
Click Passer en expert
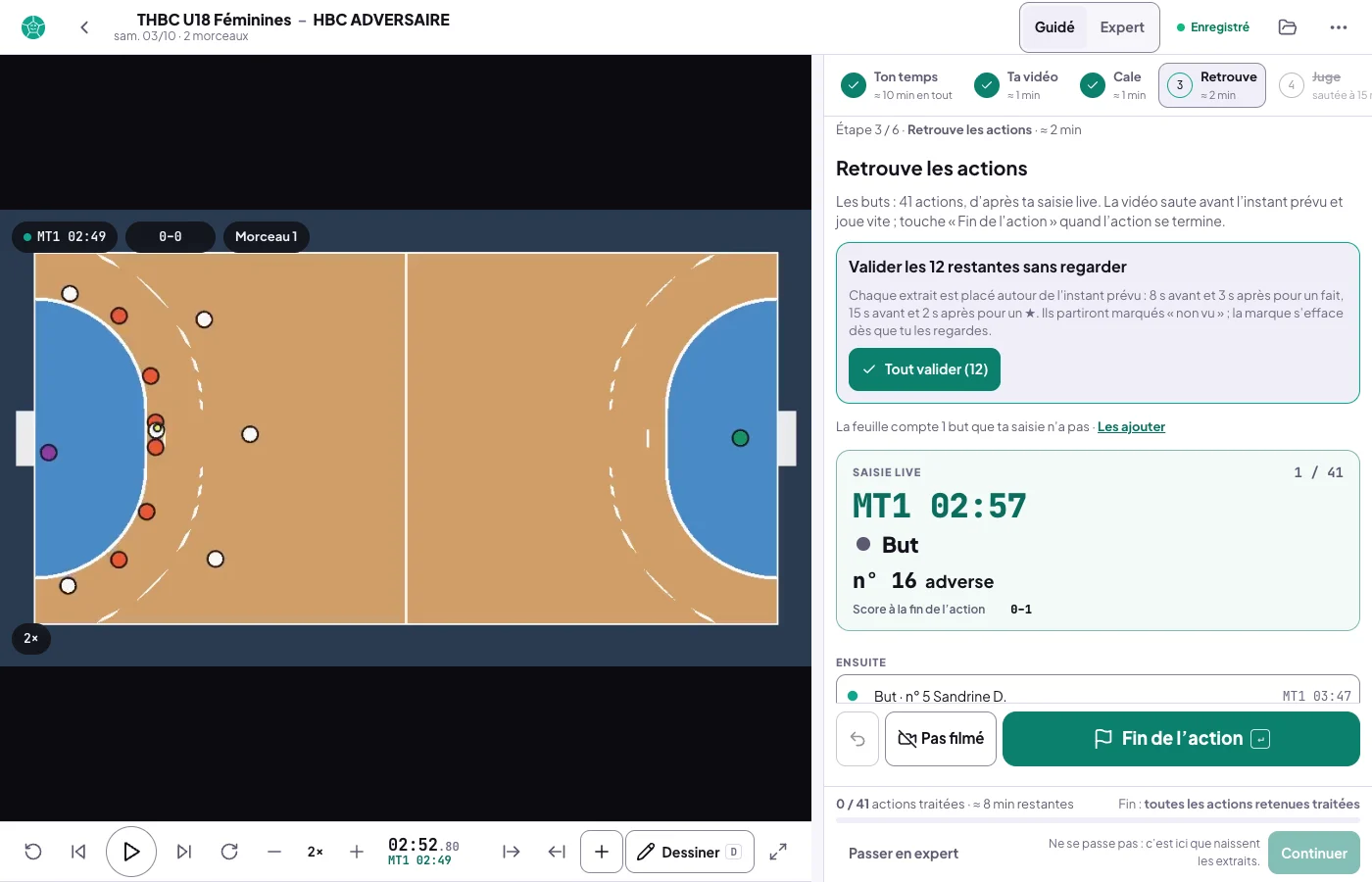(904, 854)
